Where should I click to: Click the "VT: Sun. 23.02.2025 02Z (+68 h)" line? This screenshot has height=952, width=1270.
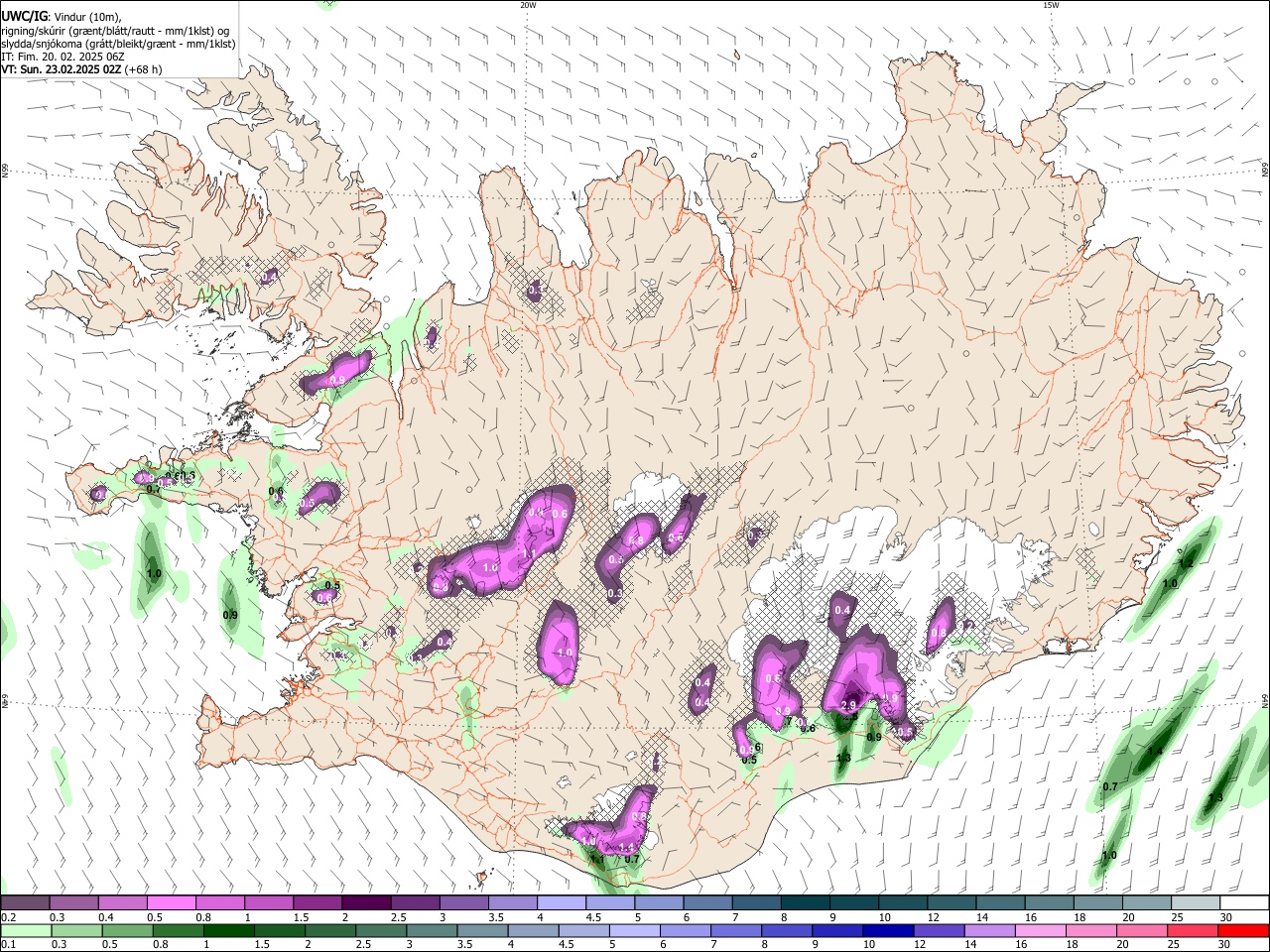click(x=81, y=69)
